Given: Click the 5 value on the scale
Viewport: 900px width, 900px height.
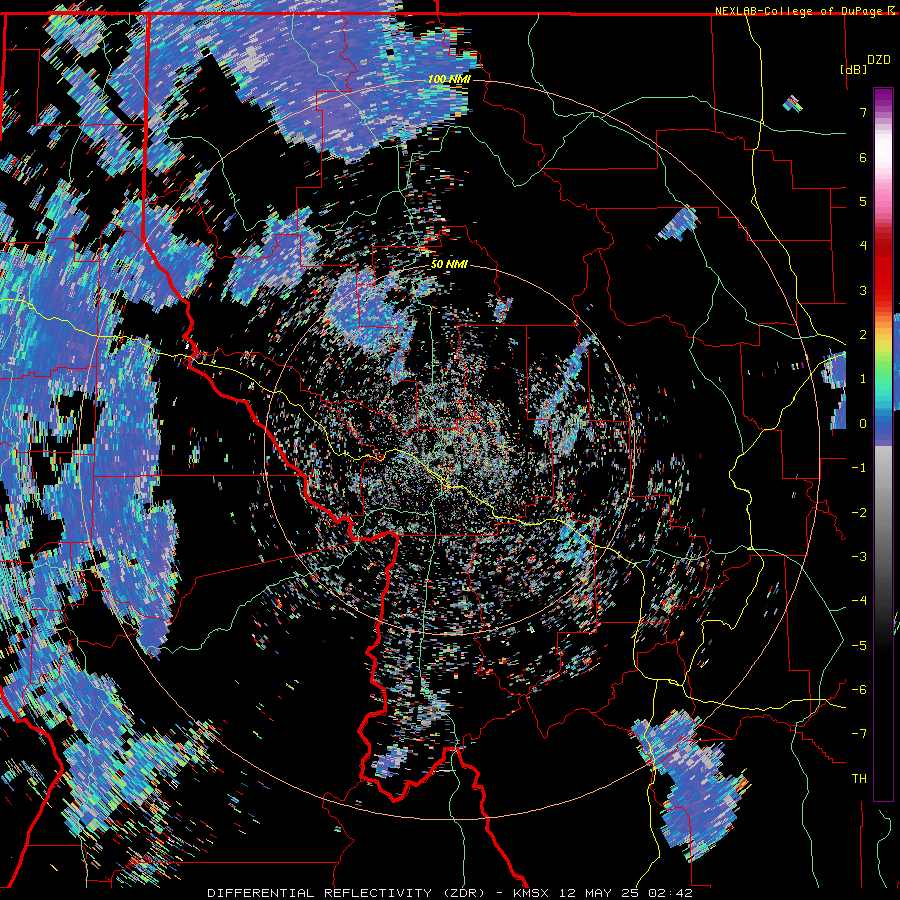Looking at the screenshot, I should [863, 201].
